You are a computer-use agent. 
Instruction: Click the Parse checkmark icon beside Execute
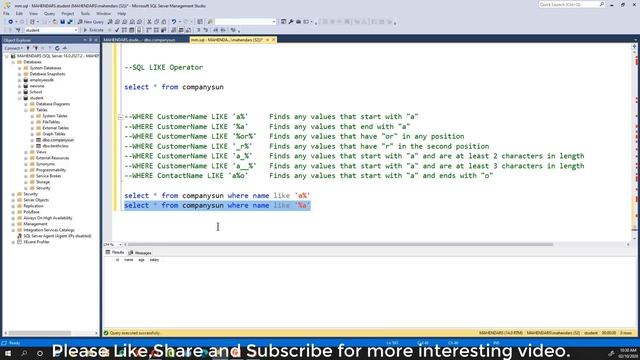tap(117, 30)
